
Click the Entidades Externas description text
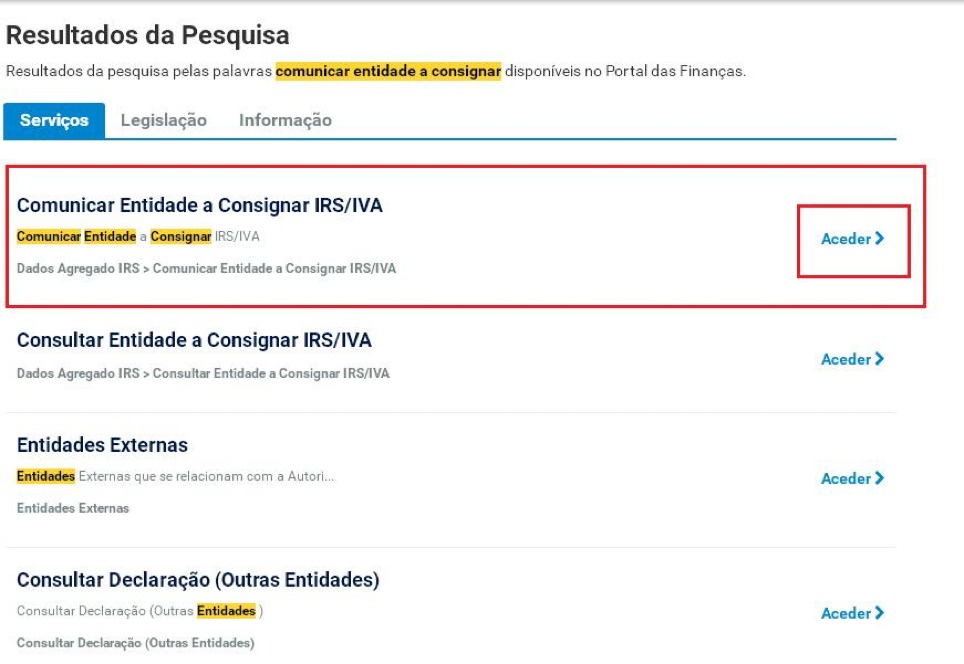tap(176, 476)
